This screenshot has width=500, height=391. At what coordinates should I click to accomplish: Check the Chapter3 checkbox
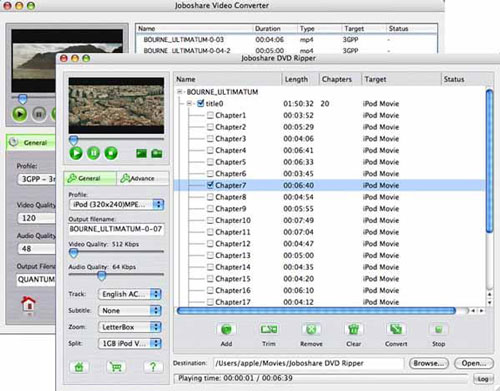[x=210, y=138]
